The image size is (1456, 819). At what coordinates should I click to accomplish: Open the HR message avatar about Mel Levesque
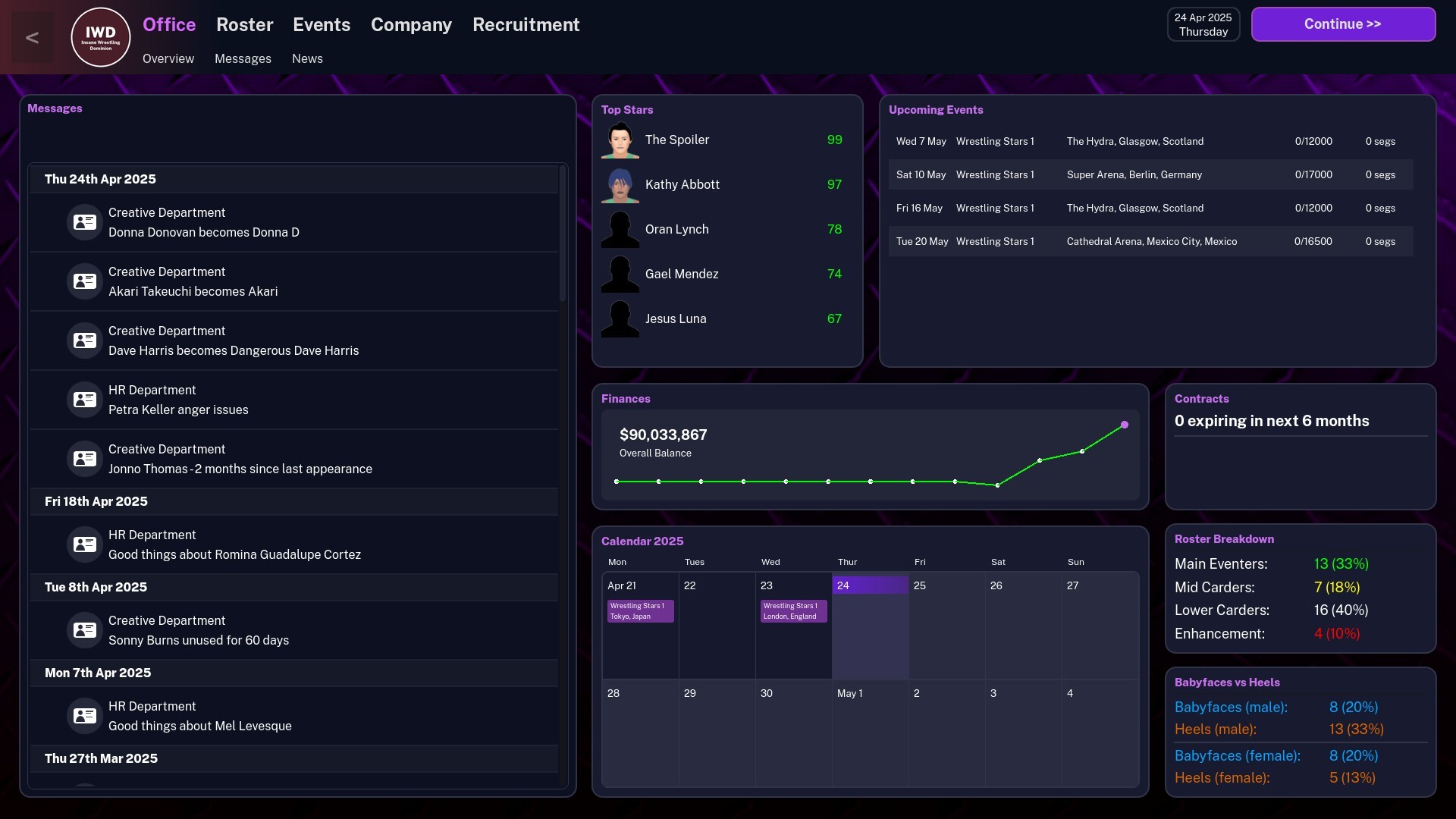tap(84, 715)
